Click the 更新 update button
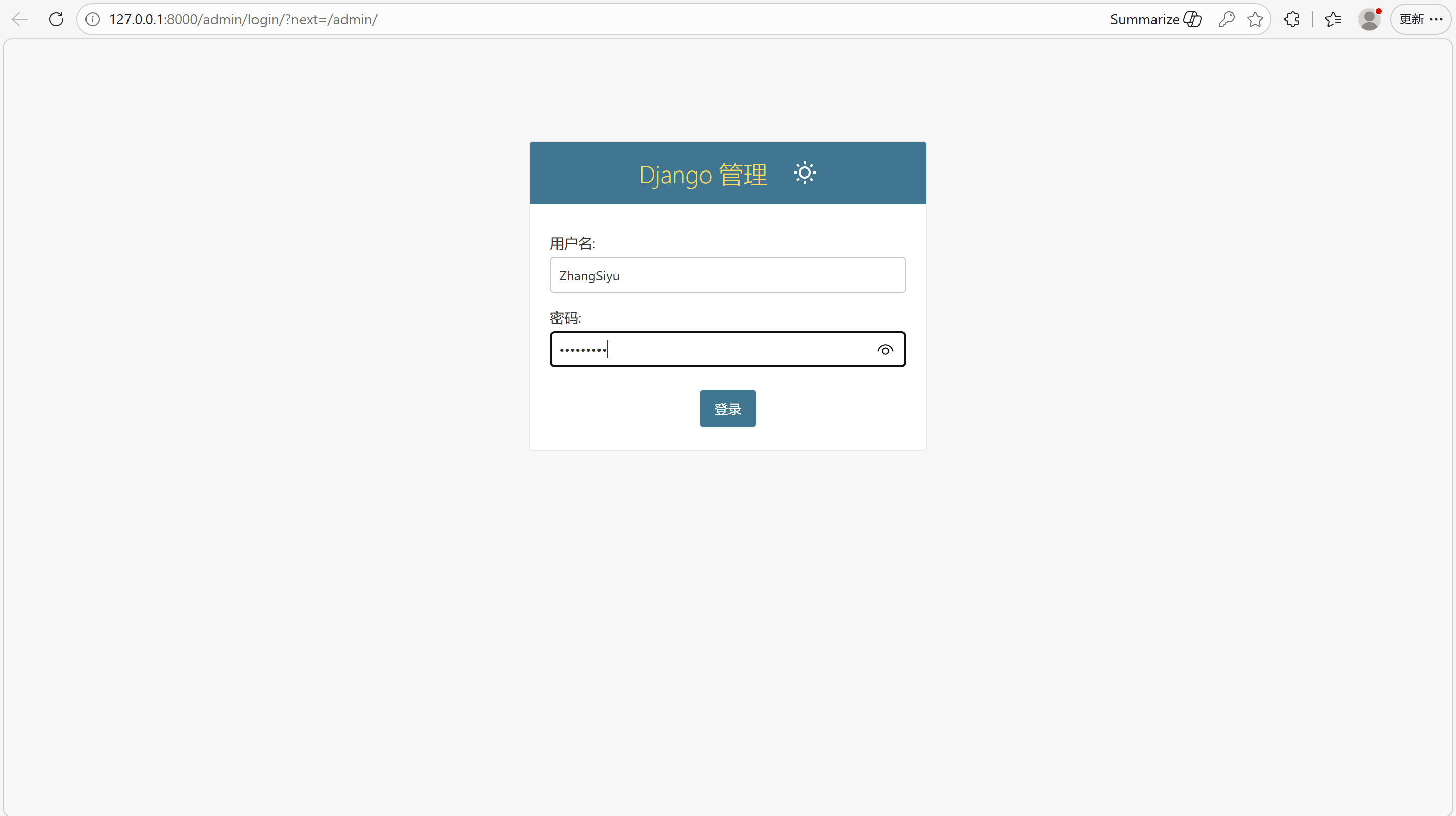The height and width of the screenshot is (816, 1456). (1411, 19)
